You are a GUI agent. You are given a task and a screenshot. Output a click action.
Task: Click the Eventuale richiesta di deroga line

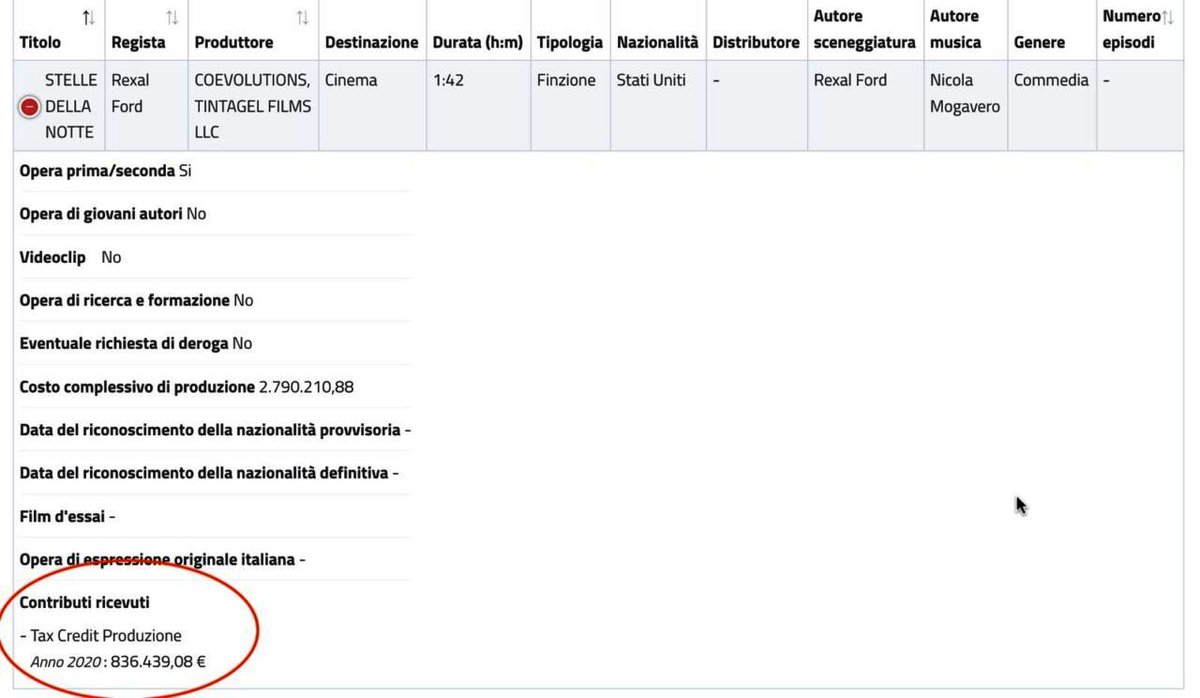point(136,343)
